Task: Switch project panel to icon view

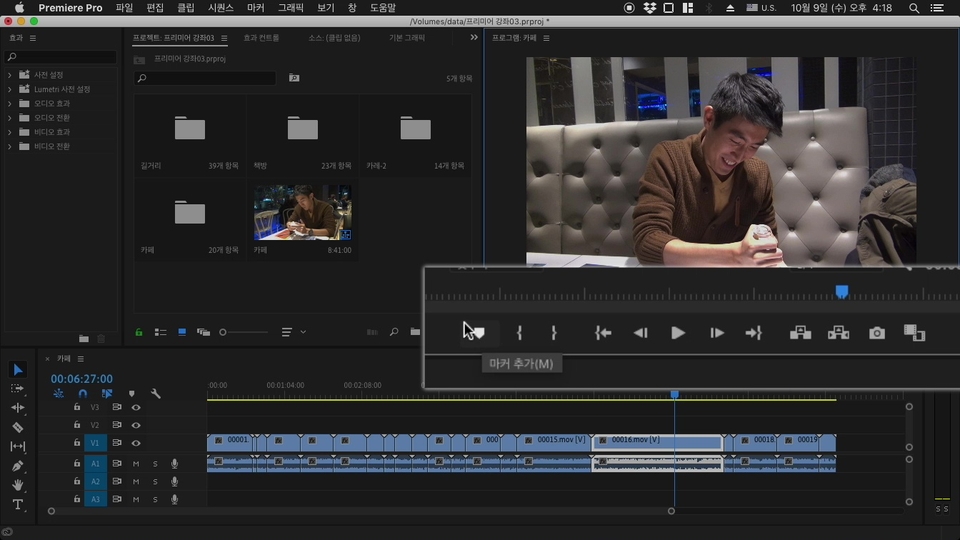Action: pos(182,332)
